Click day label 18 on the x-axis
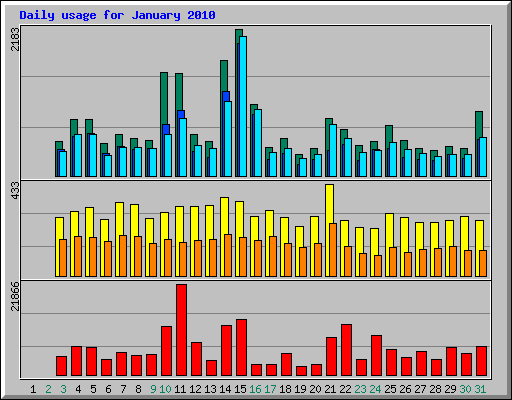 pos(285,389)
